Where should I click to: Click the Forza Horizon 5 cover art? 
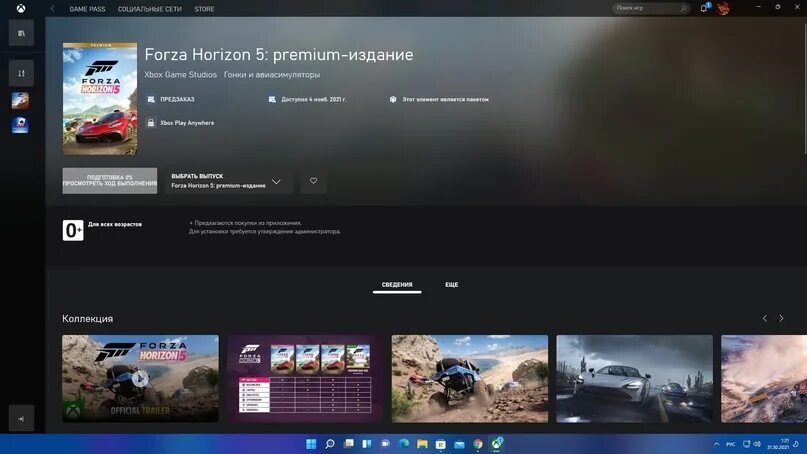tap(100, 99)
